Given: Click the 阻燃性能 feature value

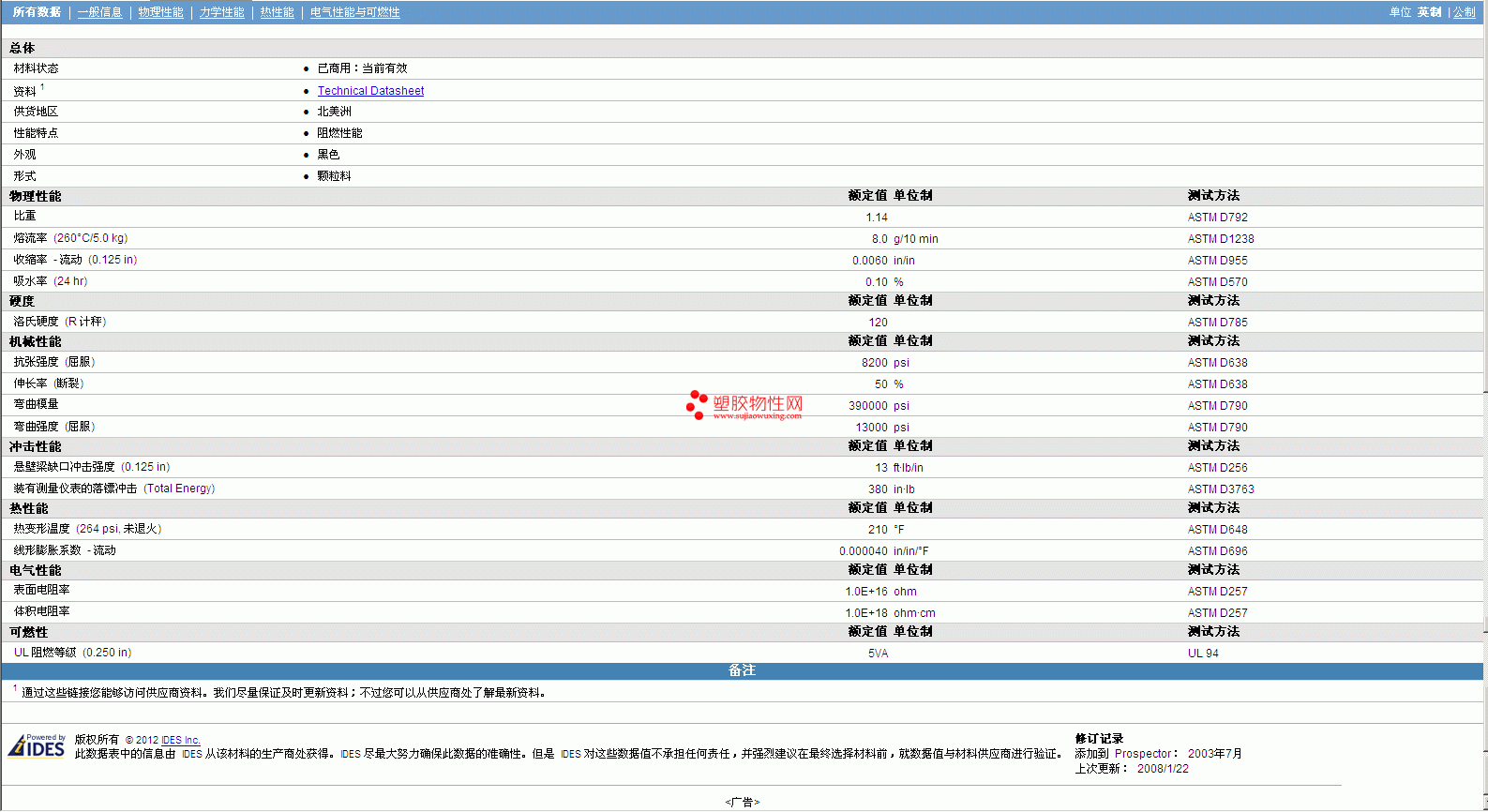Looking at the screenshot, I should pos(339,133).
